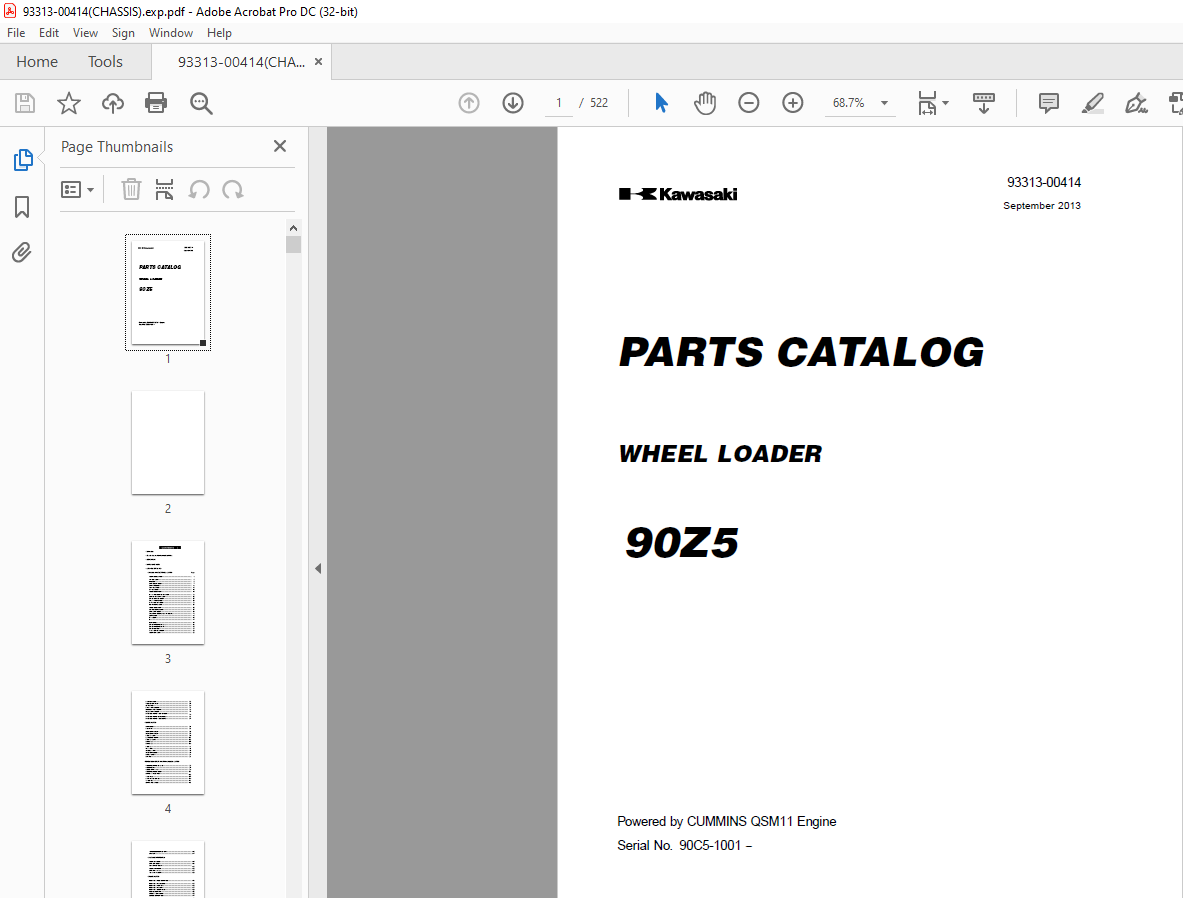Close the Page Thumbnails panel
The image size is (1183, 898).
[280, 146]
